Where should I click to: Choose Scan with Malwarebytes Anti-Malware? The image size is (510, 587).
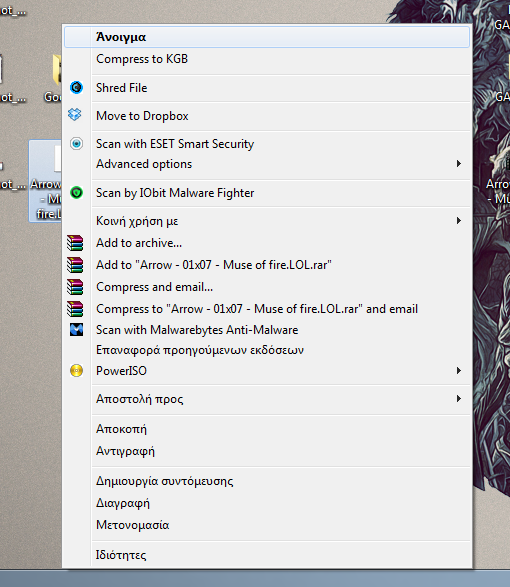click(267, 330)
